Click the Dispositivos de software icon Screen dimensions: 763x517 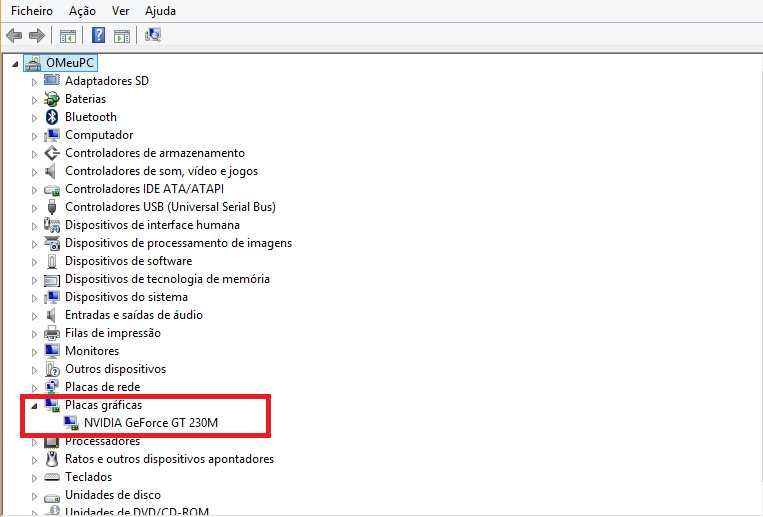coord(52,261)
